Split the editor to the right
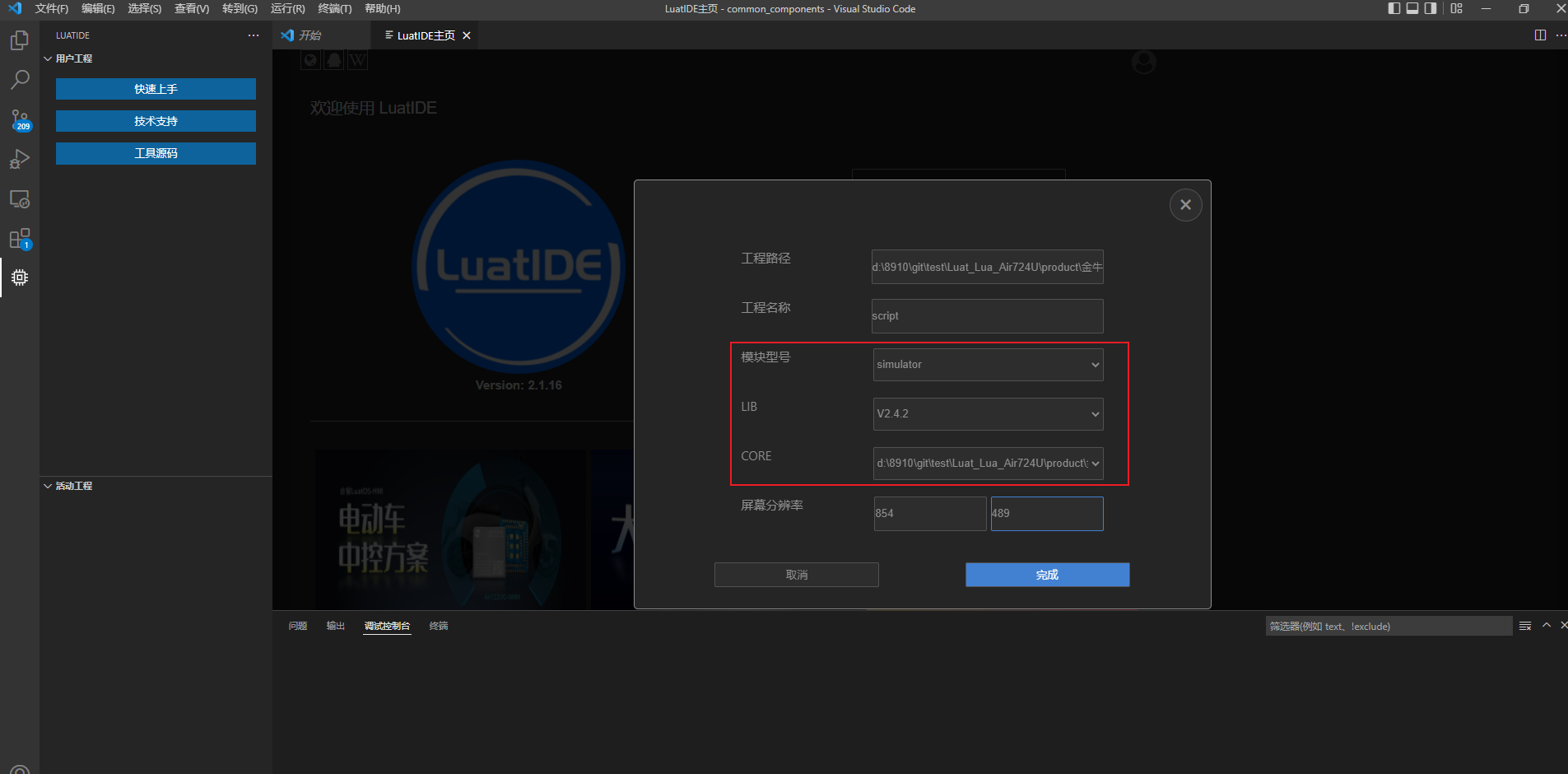Screen dimensions: 1568x774 pyautogui.click(x=1540, y=35)
